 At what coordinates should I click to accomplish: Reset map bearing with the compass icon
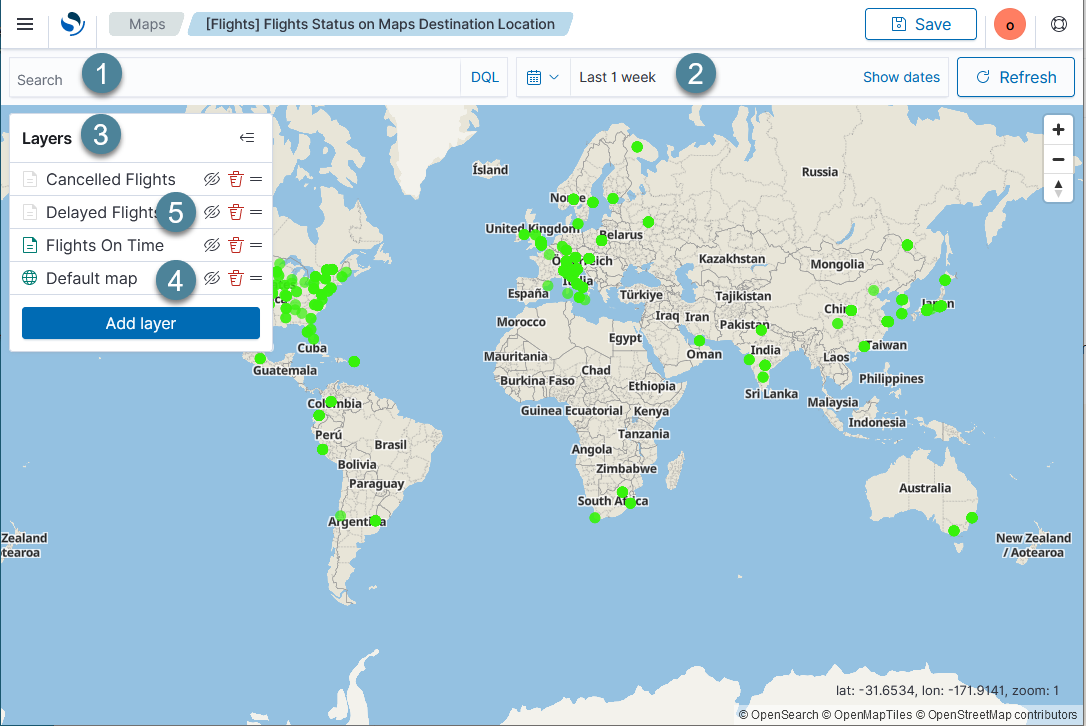(1058, 188)
